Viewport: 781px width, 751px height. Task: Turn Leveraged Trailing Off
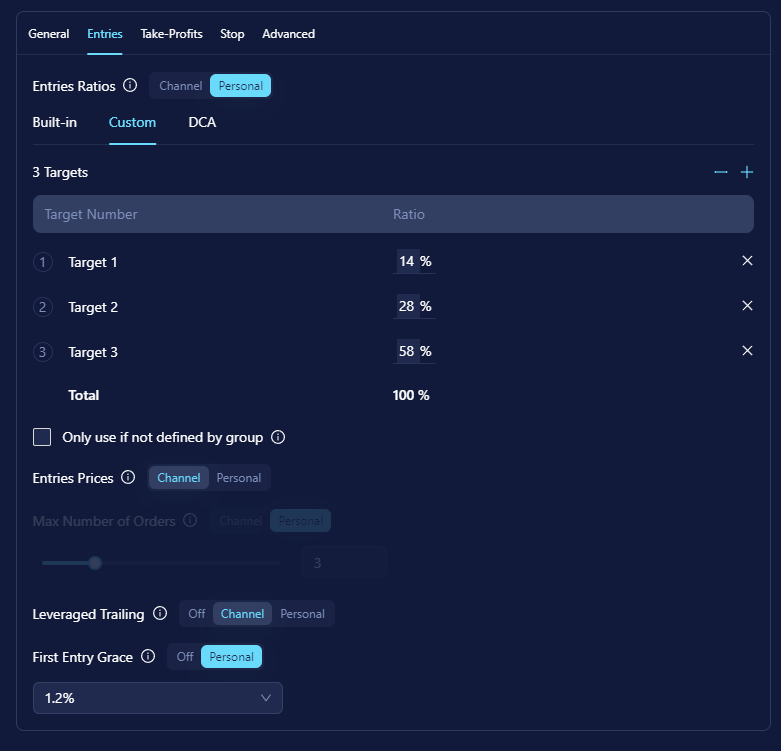197,614
